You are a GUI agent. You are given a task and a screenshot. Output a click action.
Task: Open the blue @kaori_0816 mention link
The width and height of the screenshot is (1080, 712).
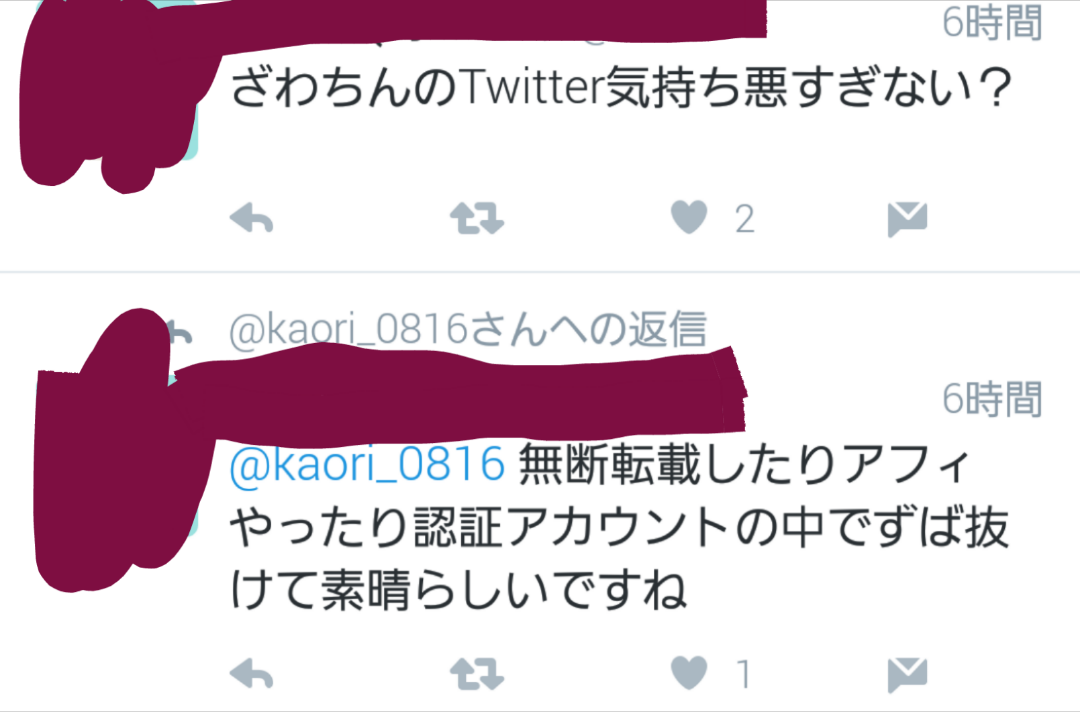(x=367, y=464)
